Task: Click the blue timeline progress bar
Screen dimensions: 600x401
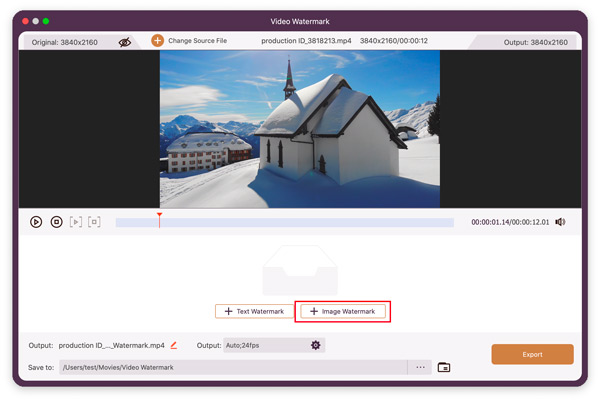Action: click(x=285, y=223)
